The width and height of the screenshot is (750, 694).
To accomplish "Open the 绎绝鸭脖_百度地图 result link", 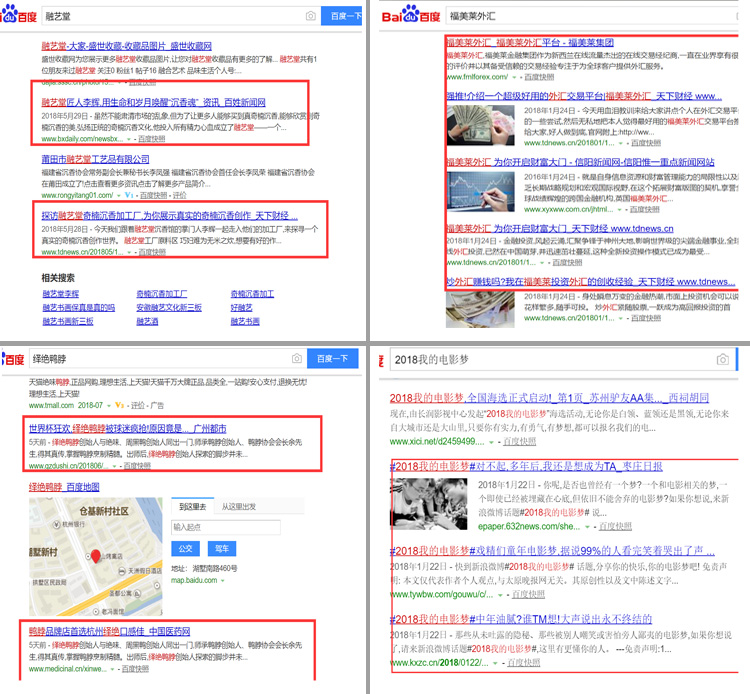I will [x=64, y=487].
